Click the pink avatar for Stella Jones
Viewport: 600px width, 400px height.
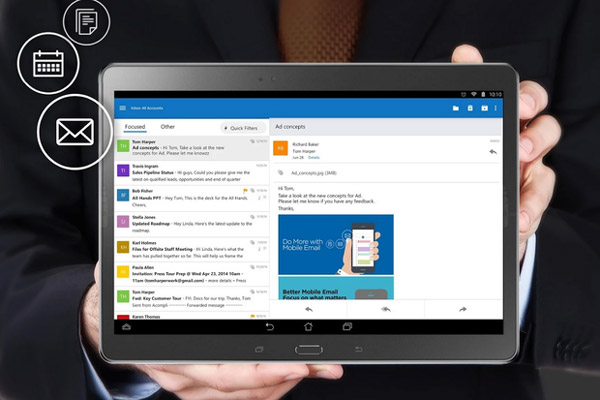click(123, 221)
